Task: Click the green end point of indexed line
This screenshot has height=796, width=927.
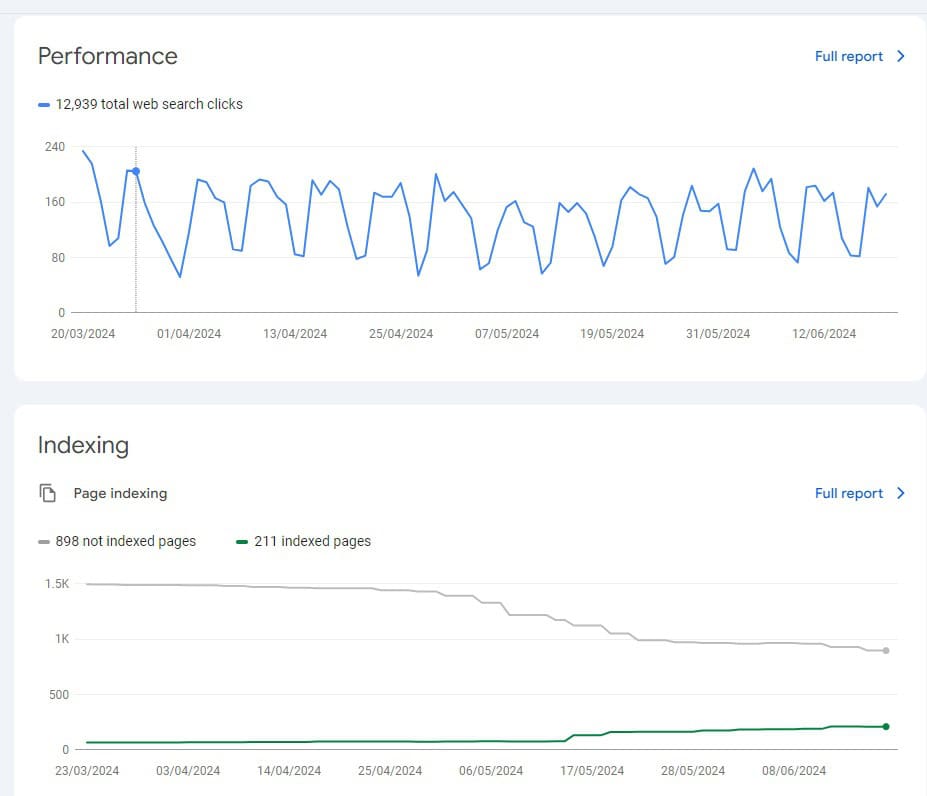Action: (886, 726)
